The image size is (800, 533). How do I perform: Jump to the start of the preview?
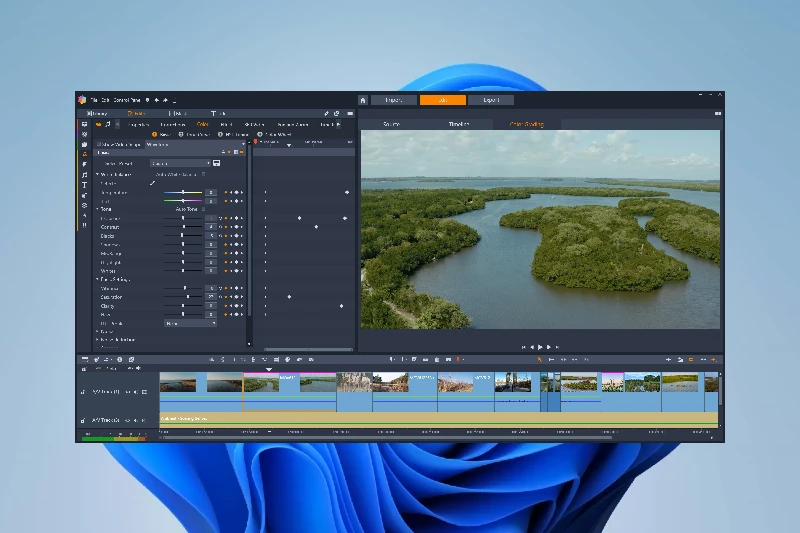click(x=523, y=347)
